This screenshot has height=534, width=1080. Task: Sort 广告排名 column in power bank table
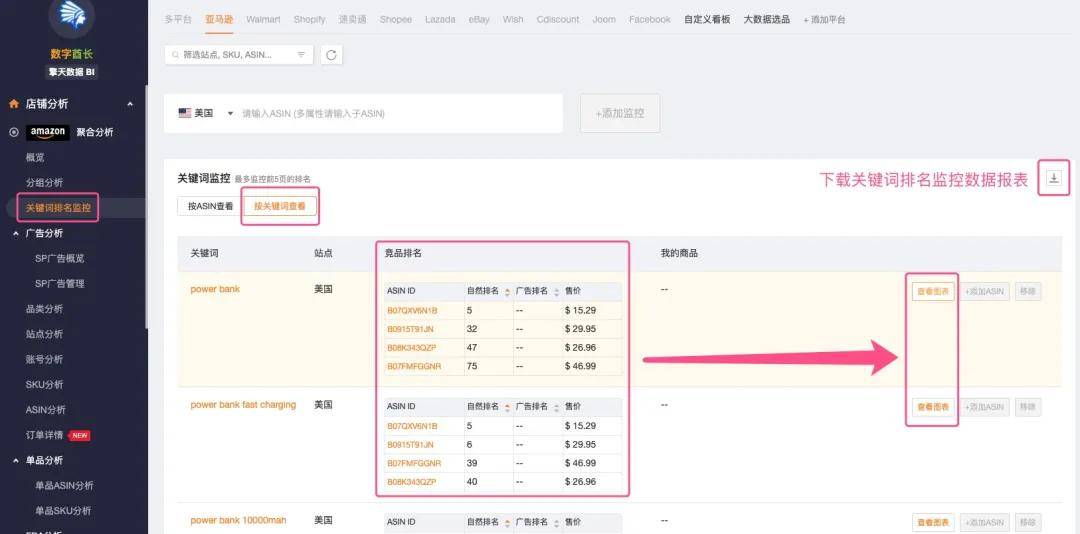(x=557, y=292)
